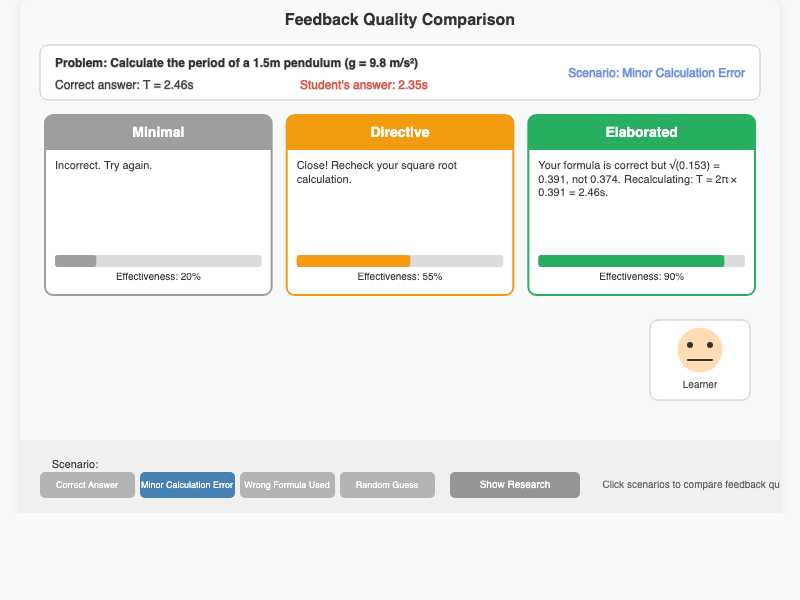Click the scenario label in the top right
The image size is (800, 600).
(656, 72)
